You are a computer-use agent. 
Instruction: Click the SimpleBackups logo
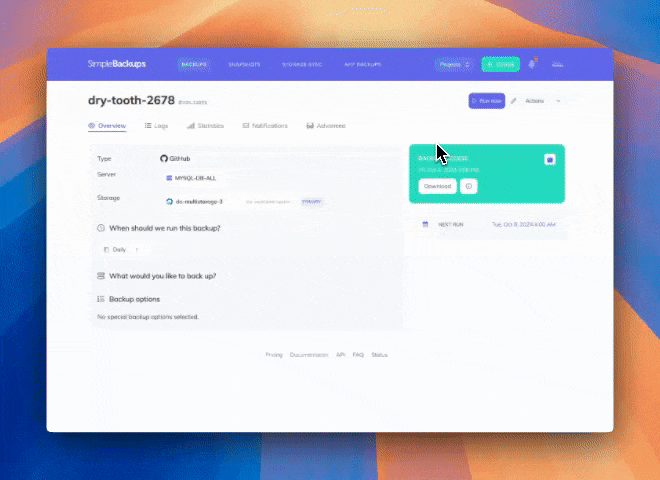[116, 64]
